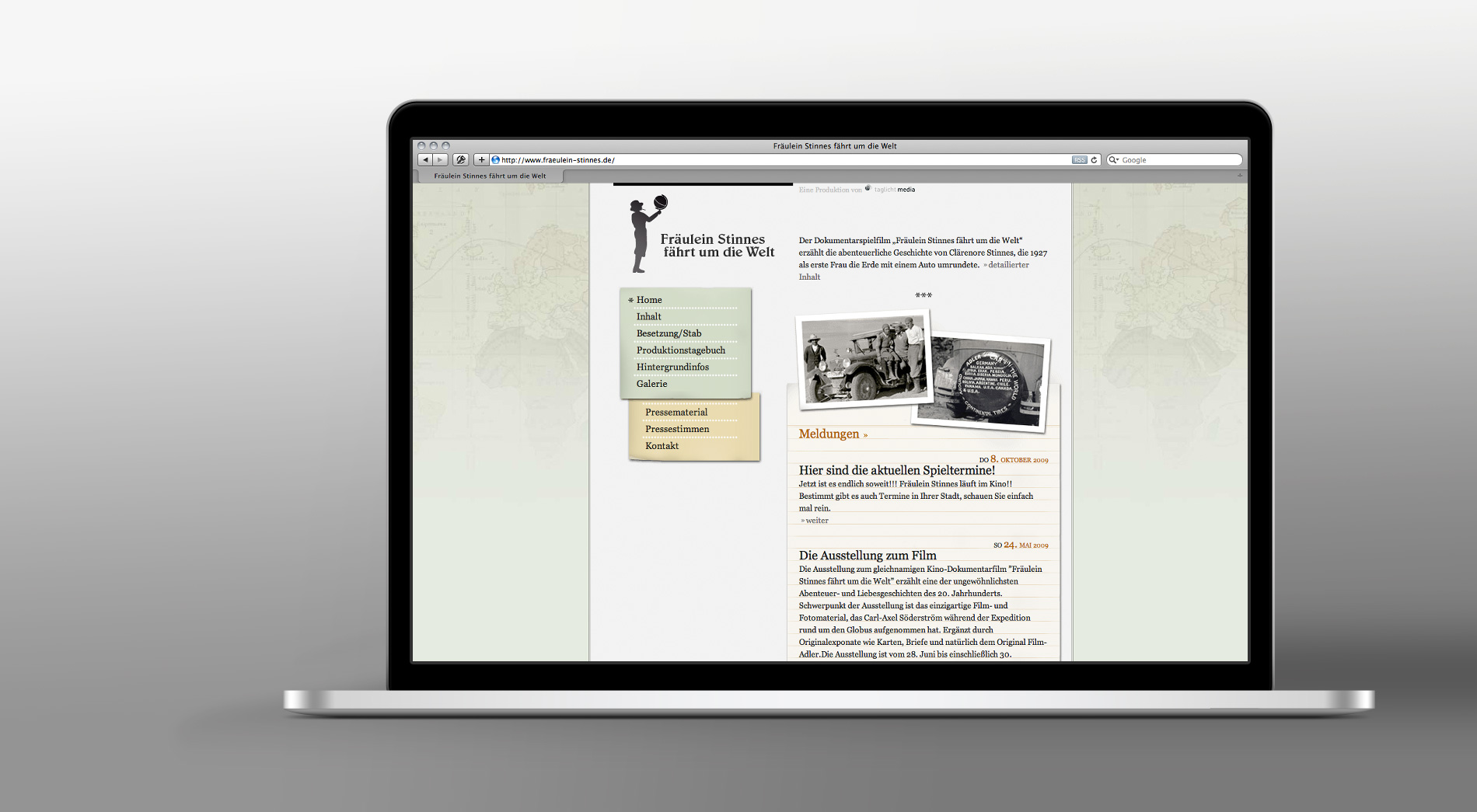Image resolution: width=1477 pixels, height=812 pixels.
Task: Follow the weiter link under Spieltermine
Action: pos(816,521)
